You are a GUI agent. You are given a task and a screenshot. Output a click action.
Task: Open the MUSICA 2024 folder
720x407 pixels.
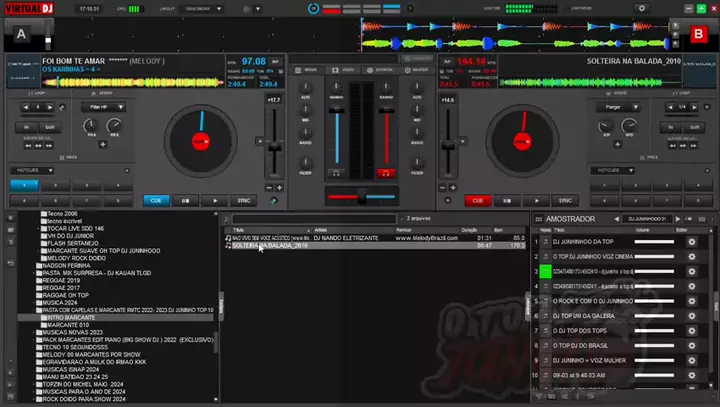click(x=60, y=303)
